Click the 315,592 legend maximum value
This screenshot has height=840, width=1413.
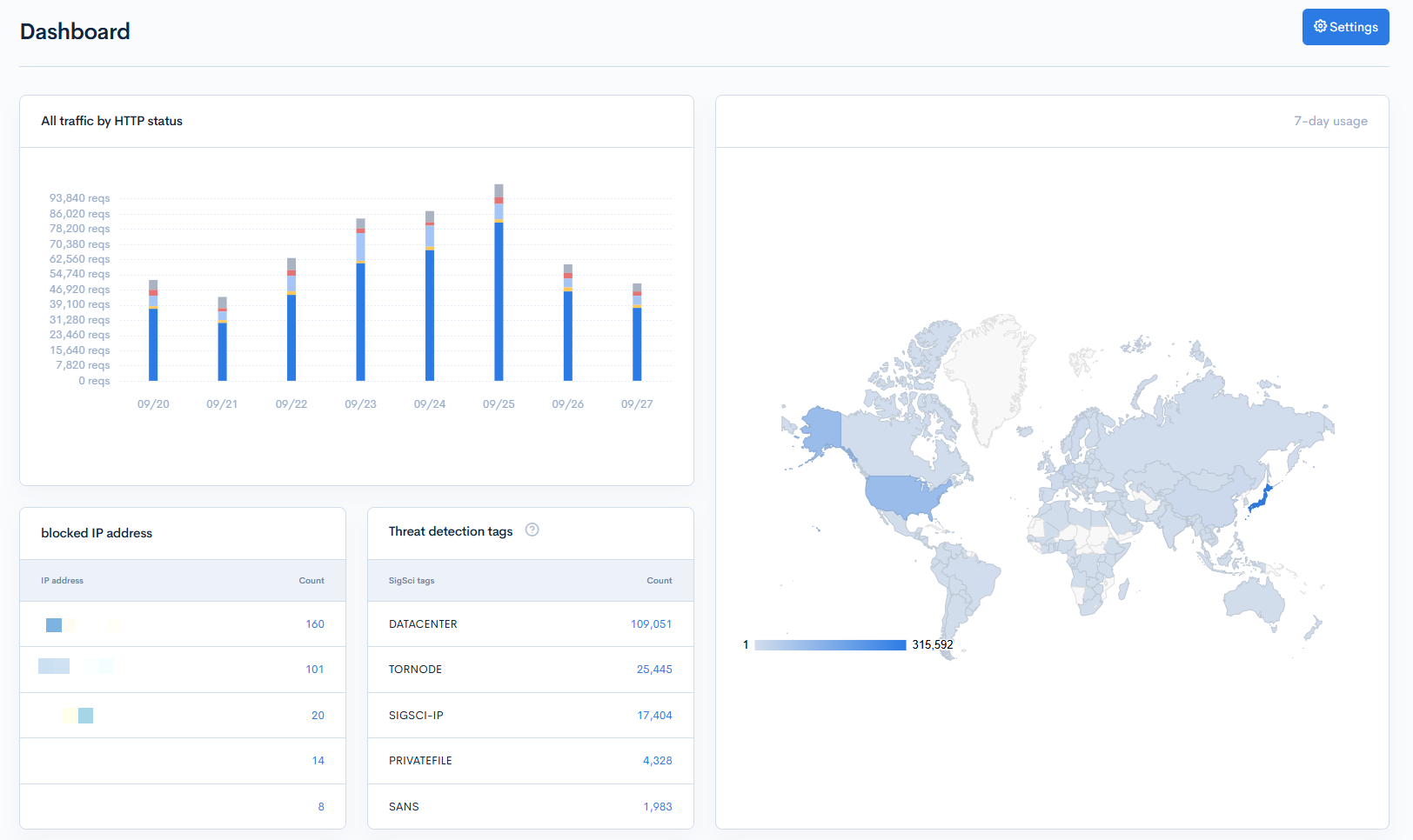(x=933, y=645)
